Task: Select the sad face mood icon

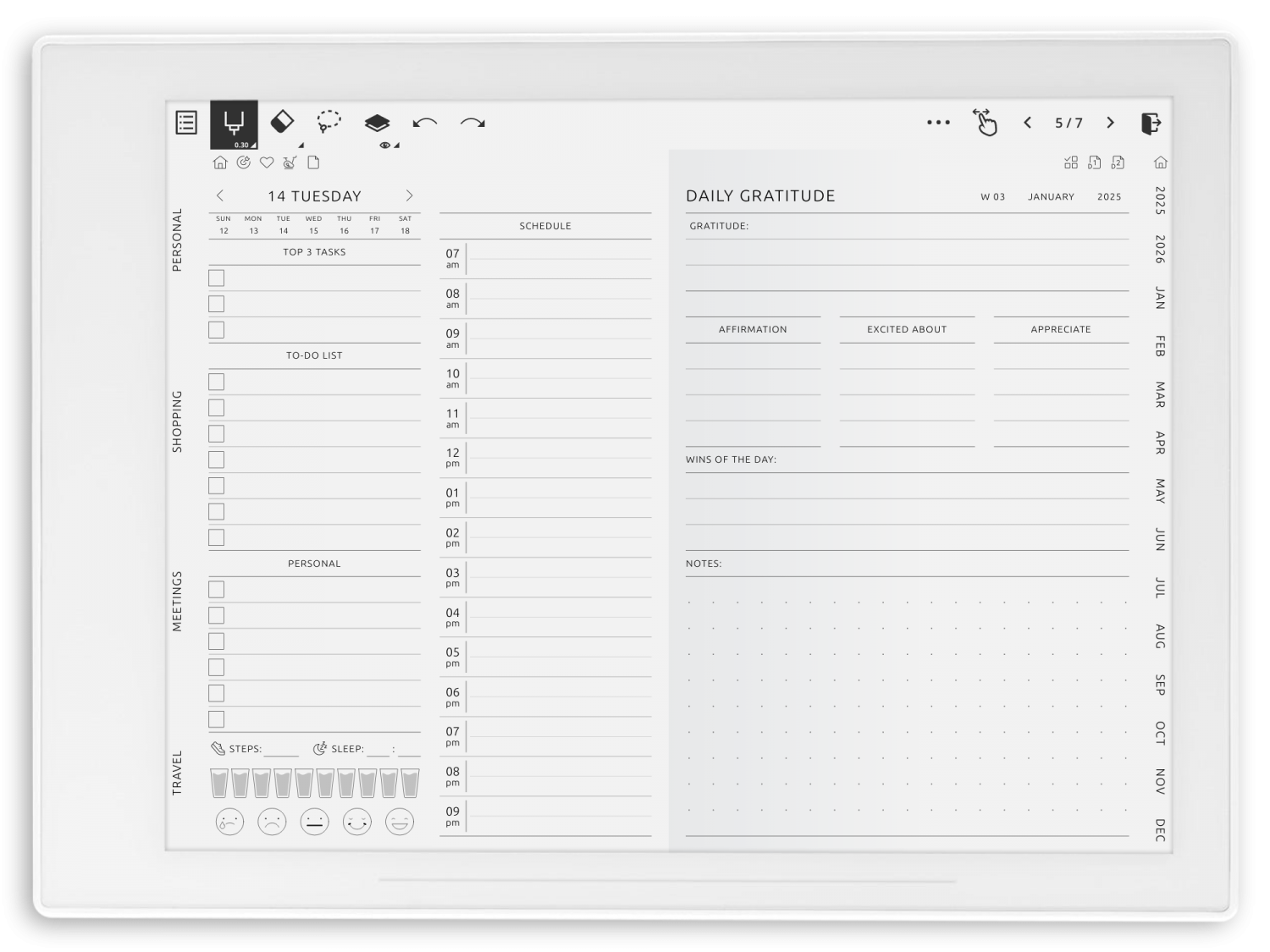Action: (272, 822)
